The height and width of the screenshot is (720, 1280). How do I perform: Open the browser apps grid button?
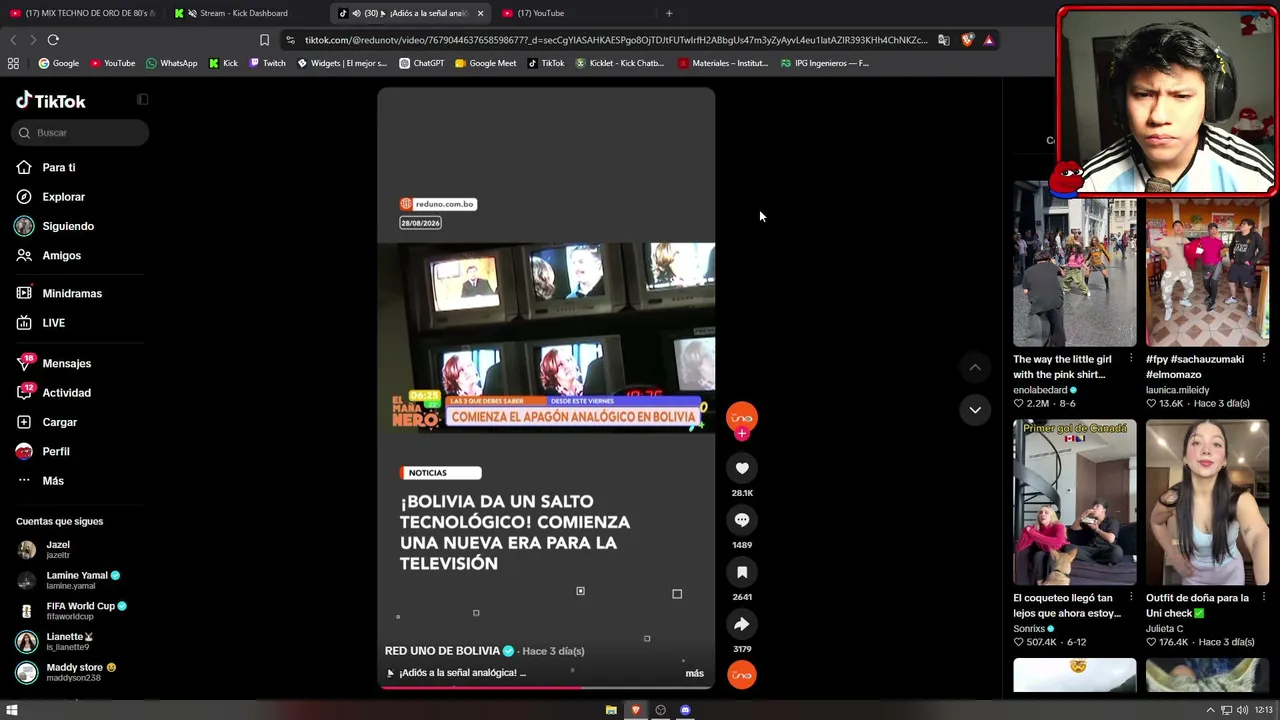point(13,63)
